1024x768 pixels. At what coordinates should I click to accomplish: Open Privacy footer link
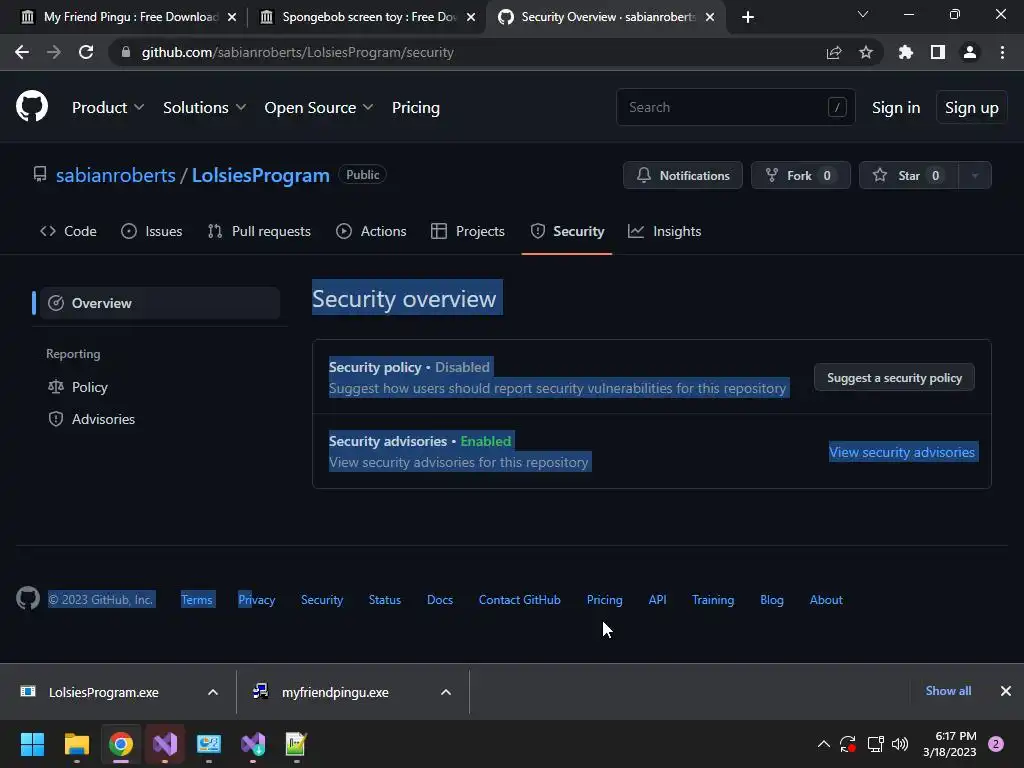point(257,600)
